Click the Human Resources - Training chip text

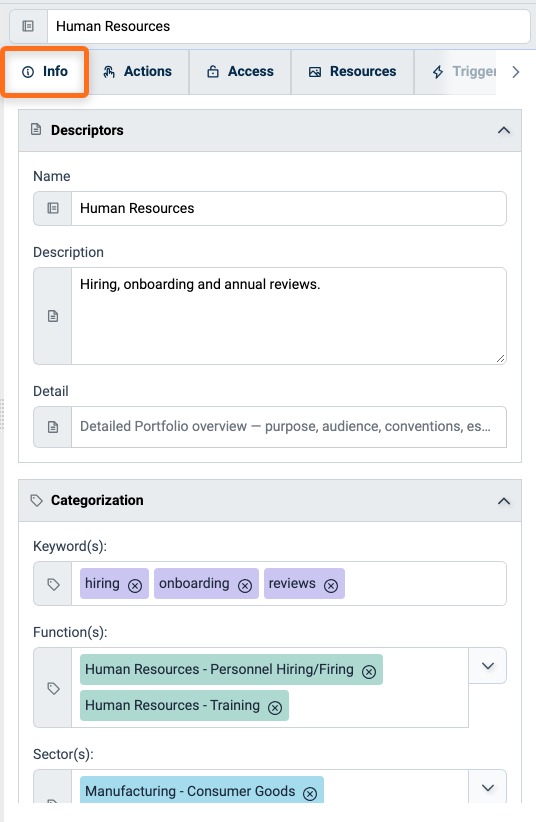pos(173,706)
